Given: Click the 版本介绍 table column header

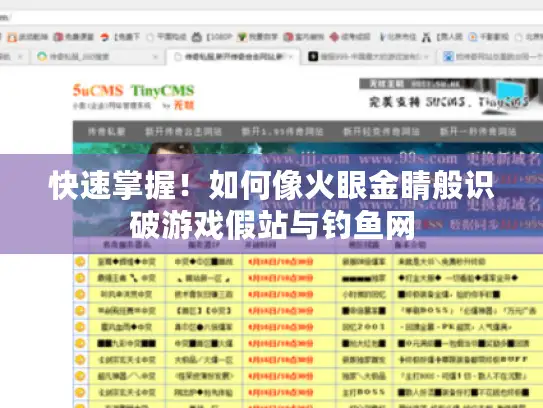Looking at the screenshot, I should click(x=410, y=245).
